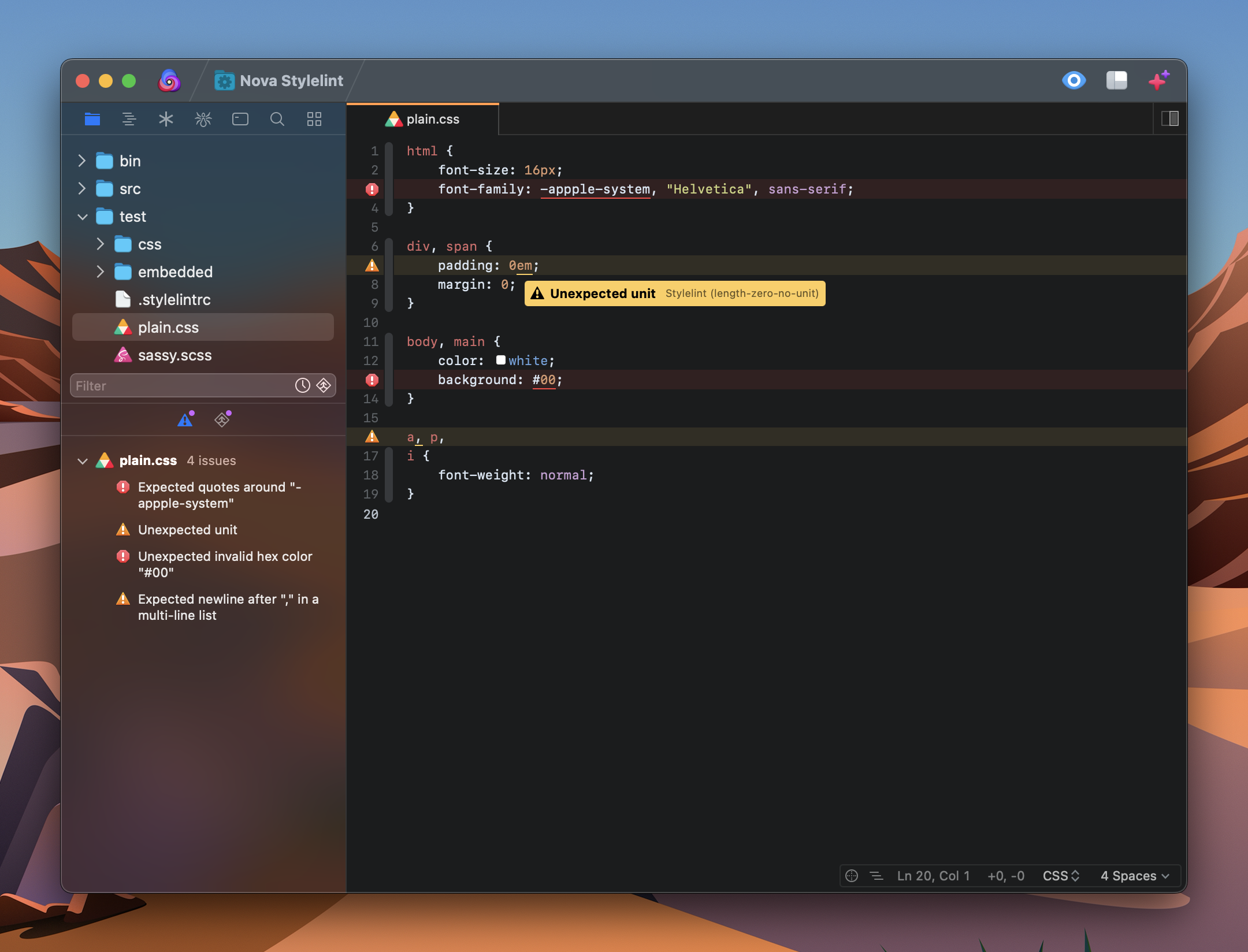Viewport: 1248px width, 952px height.
Task: Switch to the Issues pane tab icon
Action: click(185, 419)
